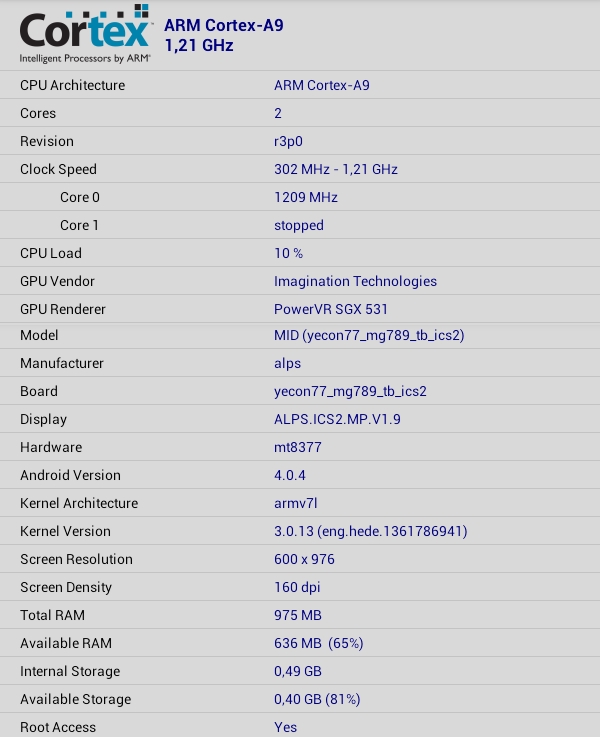The height and width of the screenshot is (737, 600).
Task: Select the ARM Cortex-A9 header title
Action: point(223,25)
